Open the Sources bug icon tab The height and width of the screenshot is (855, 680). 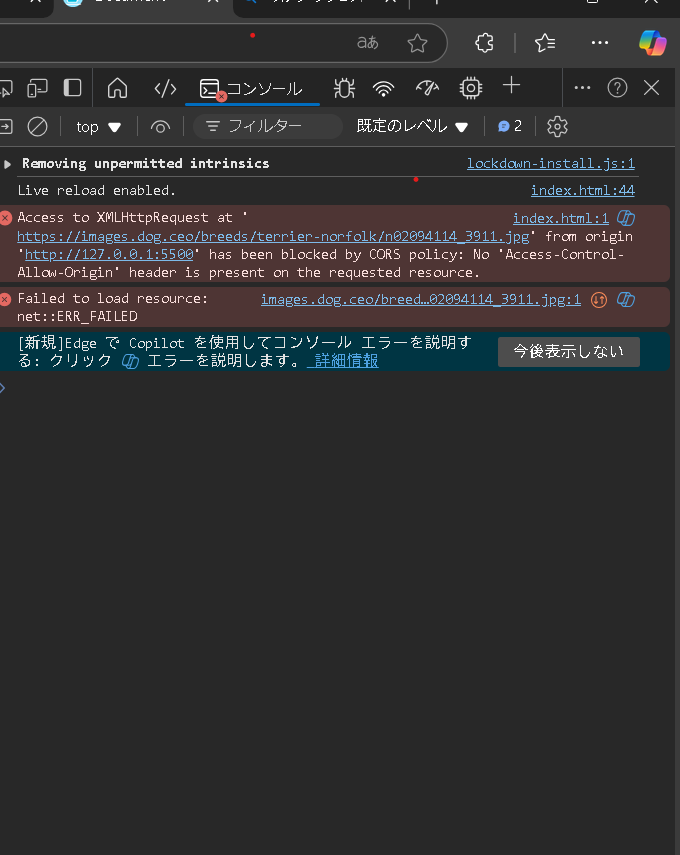tap(344, 88)
